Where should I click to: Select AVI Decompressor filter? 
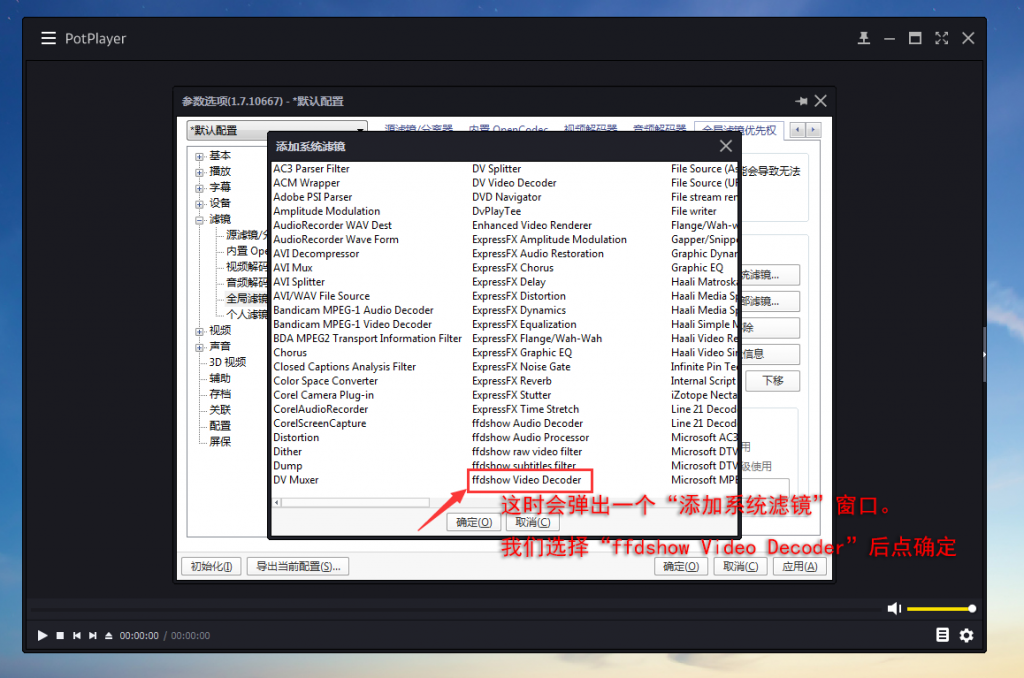coord(316,253)
